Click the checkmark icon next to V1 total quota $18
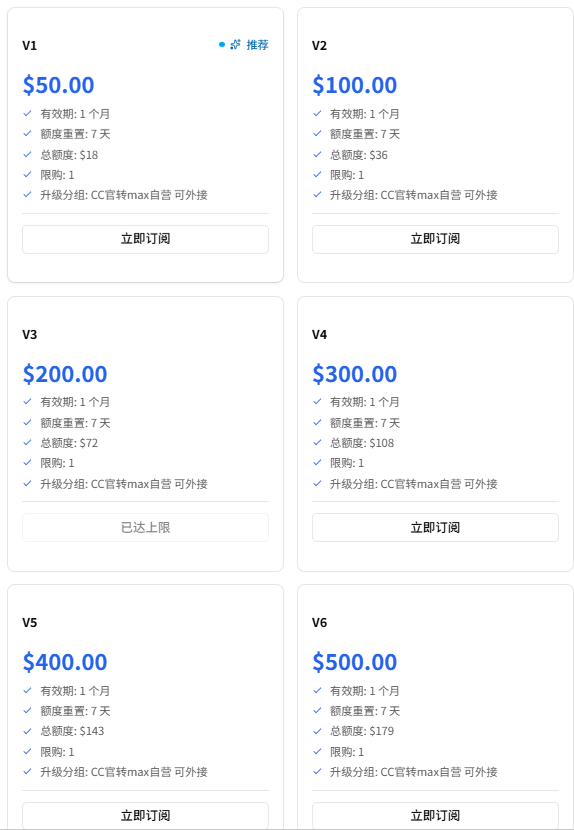 pos(28,155)
